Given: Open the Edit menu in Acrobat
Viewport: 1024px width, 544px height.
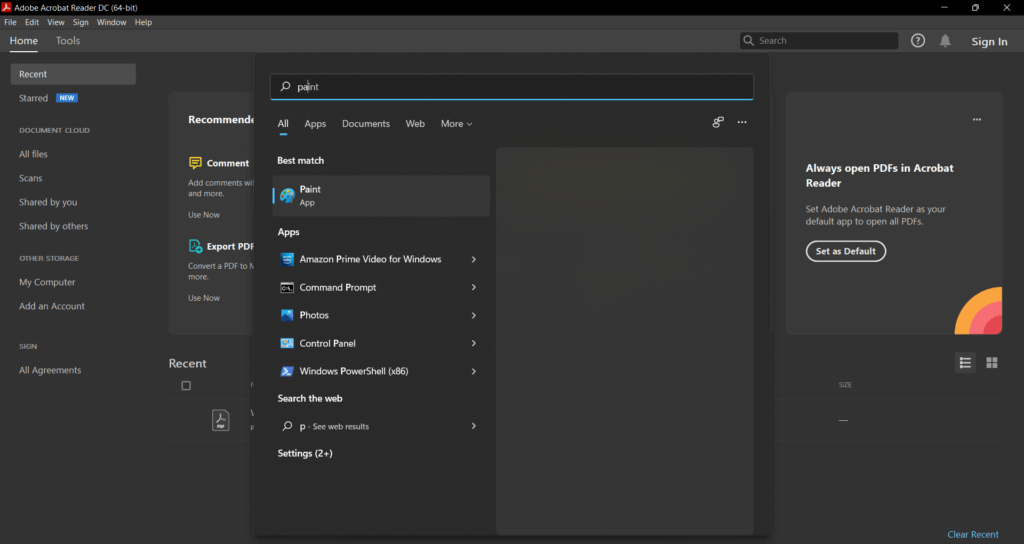Looking at the screenshot, I should [32, 22].
